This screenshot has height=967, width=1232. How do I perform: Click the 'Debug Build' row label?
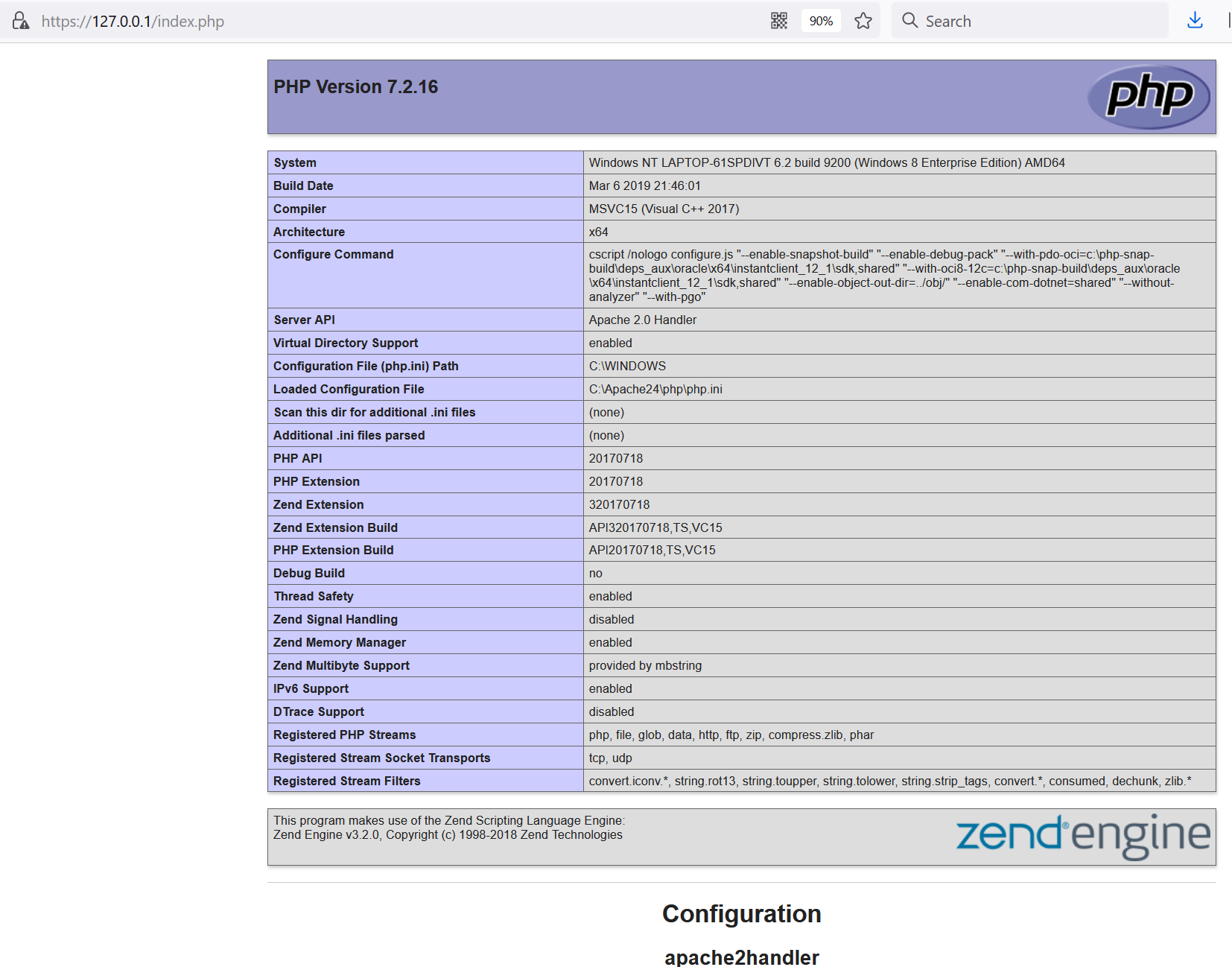coord(309,573)
